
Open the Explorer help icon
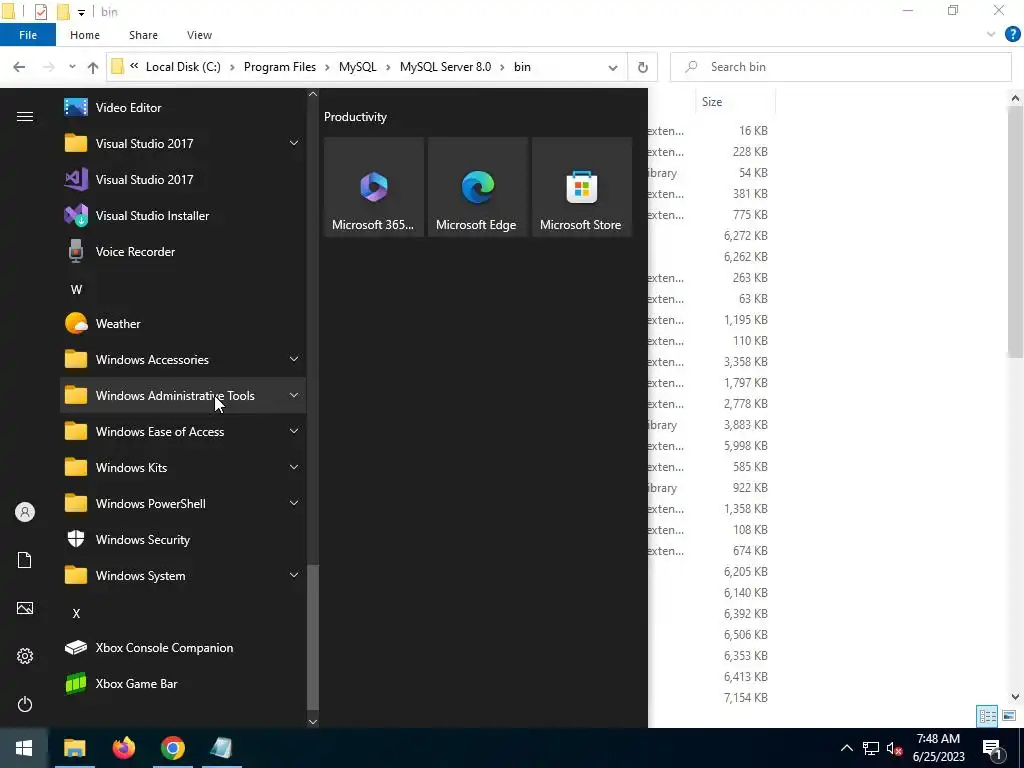click(x=1012, y=35)
